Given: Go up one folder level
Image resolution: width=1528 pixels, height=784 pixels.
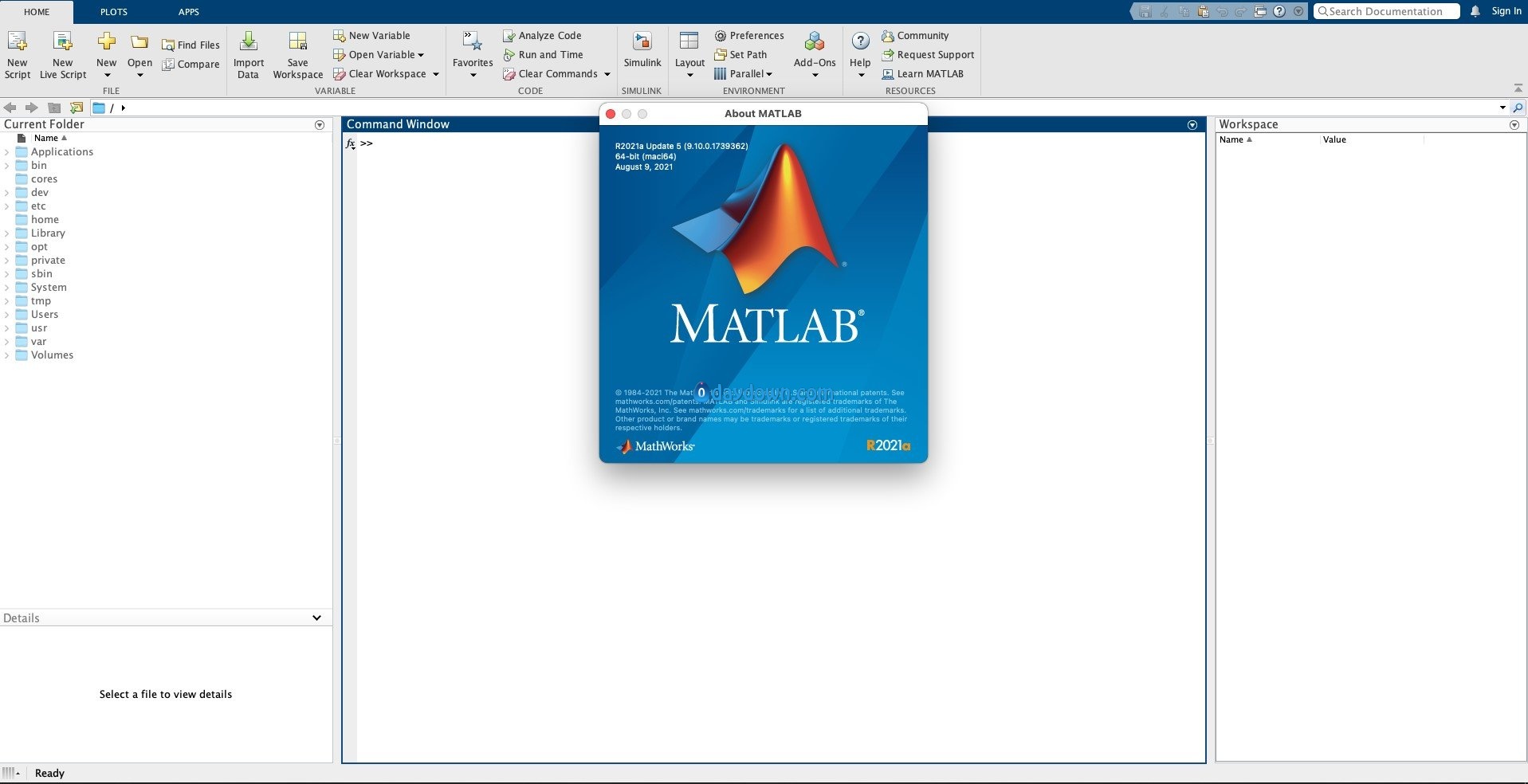Looking at the screenshot, I should pyautogui.click(x=54, y=108).
